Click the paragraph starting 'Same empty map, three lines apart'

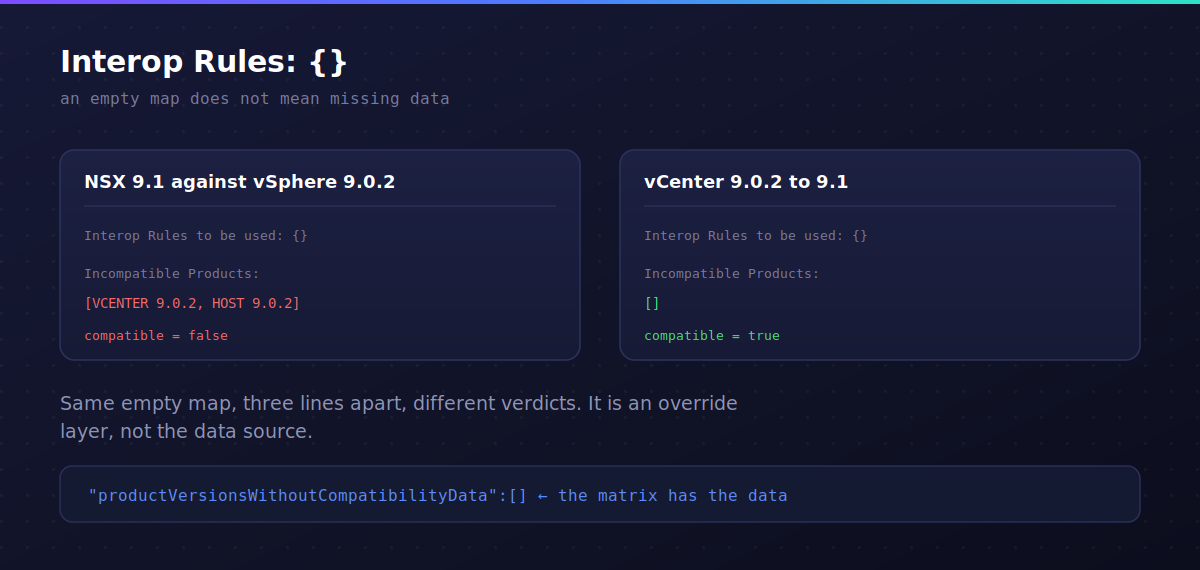pyautogui.click(x=399, y=418)
